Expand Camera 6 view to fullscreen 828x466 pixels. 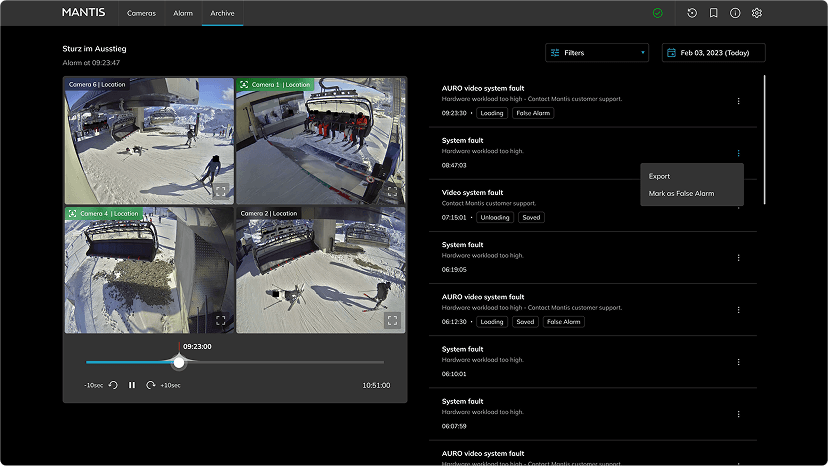[x=220, y=191]
